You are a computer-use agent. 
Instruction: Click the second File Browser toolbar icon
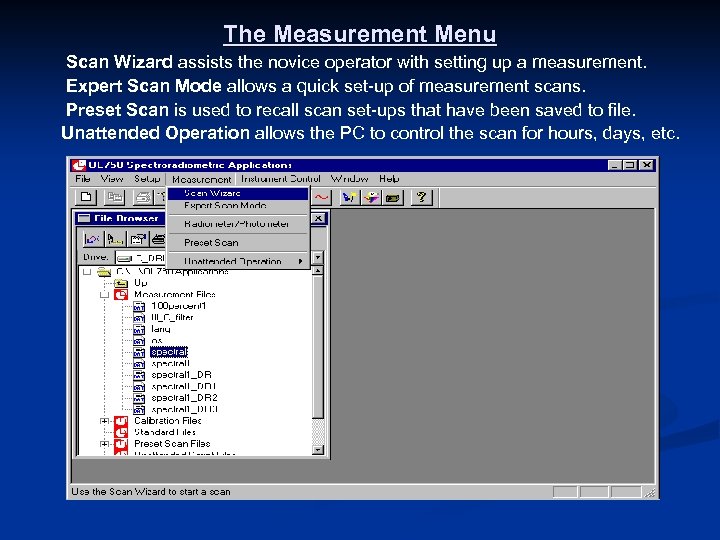115,239
